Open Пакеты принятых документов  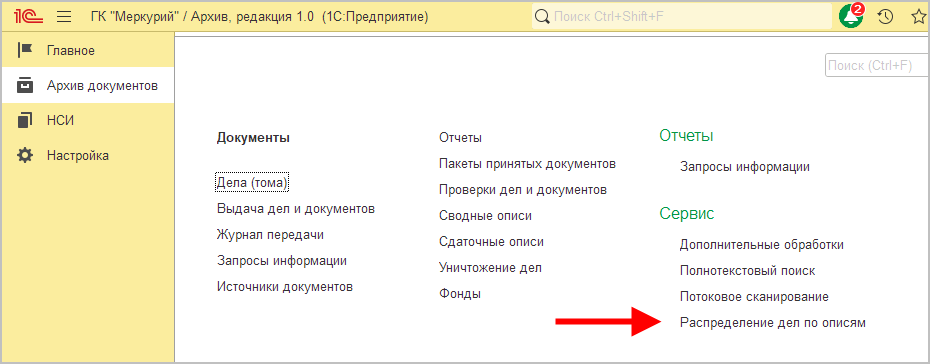click(527, 164)
